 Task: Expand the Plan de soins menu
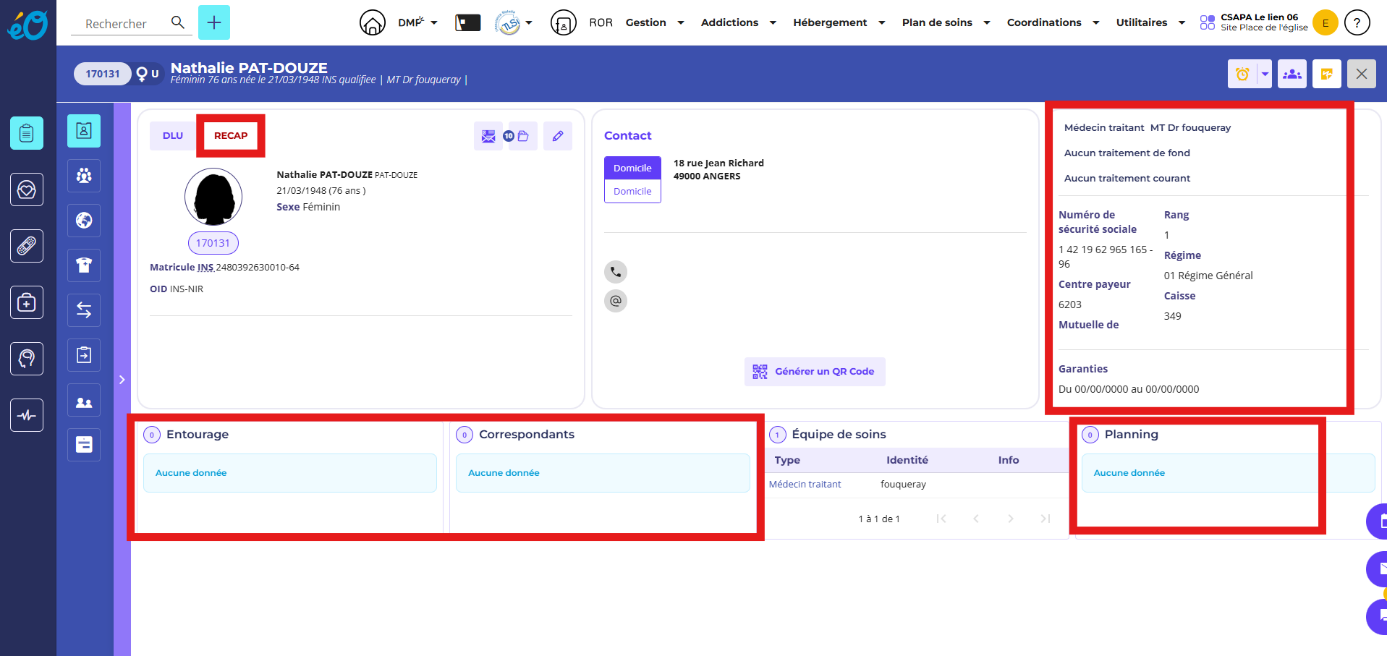945,22
